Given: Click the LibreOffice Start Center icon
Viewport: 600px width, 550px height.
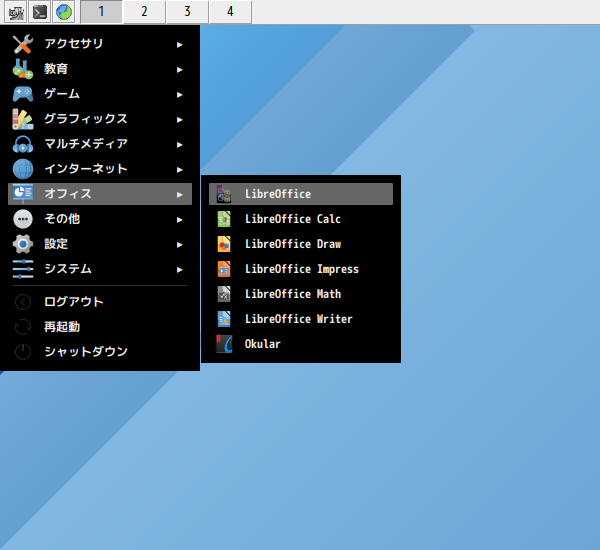Looking at the screenshot, I should [224, 194].
